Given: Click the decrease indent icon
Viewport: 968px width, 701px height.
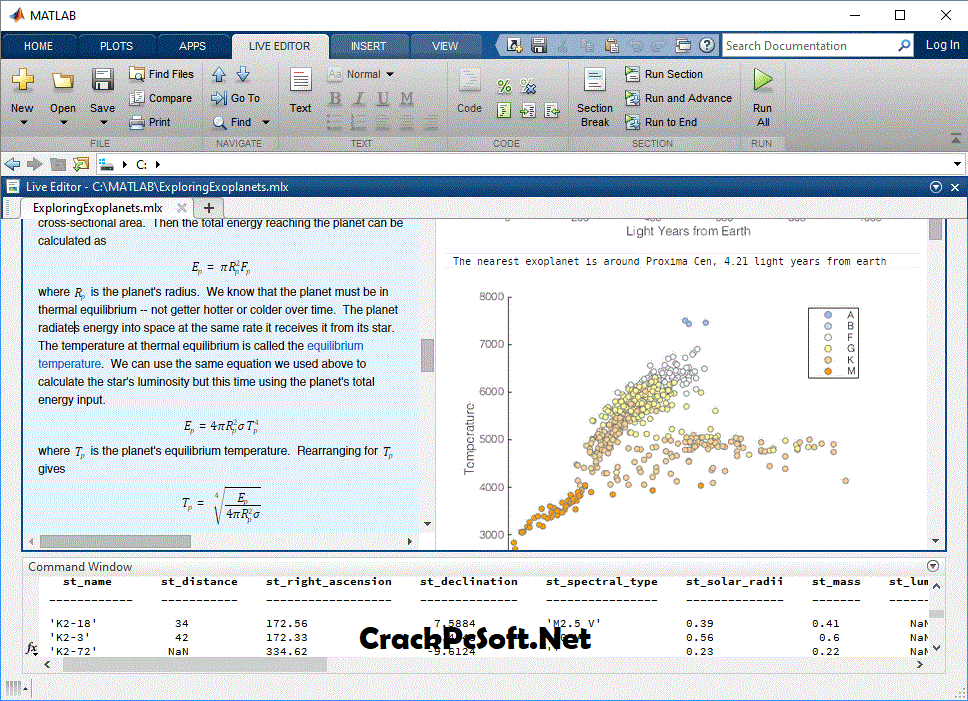Looking at the screenshot, I should (x=552, y=110).
